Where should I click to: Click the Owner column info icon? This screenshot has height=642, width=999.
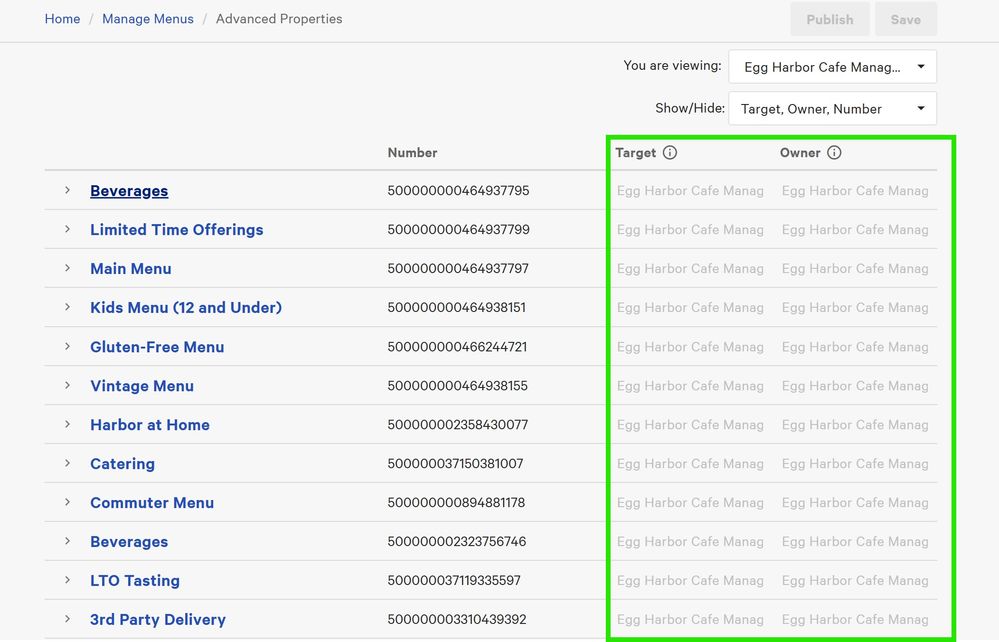[834, 153]
